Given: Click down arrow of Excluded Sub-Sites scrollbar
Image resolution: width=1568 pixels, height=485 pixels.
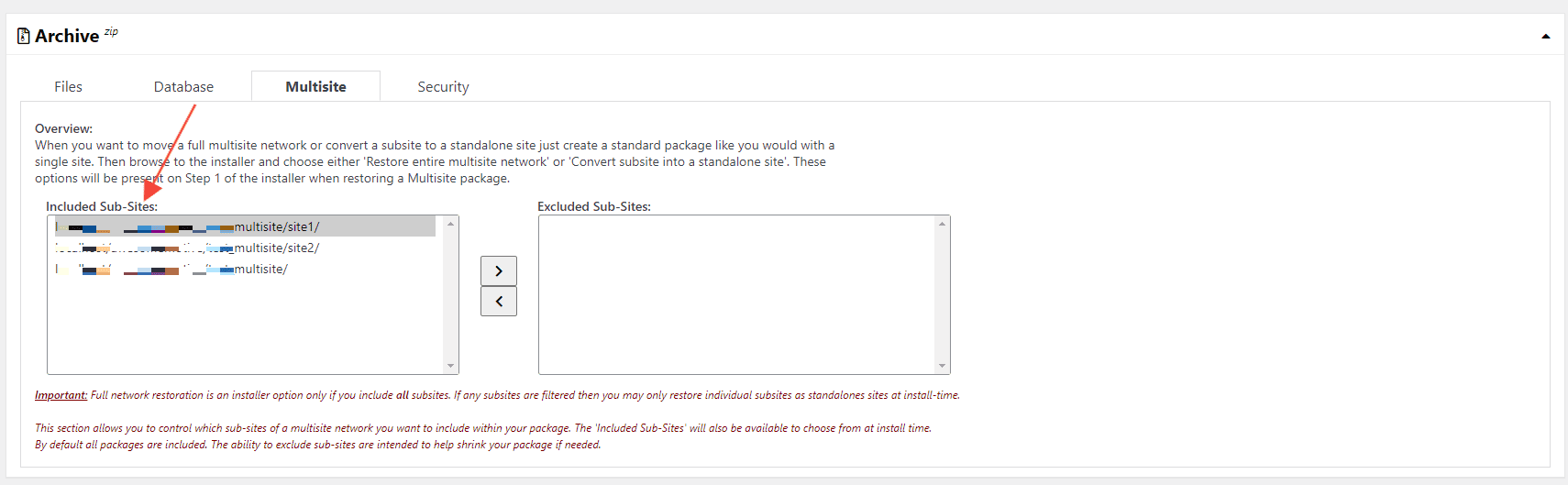Looking at the screenshot, I should coord(942,366).
